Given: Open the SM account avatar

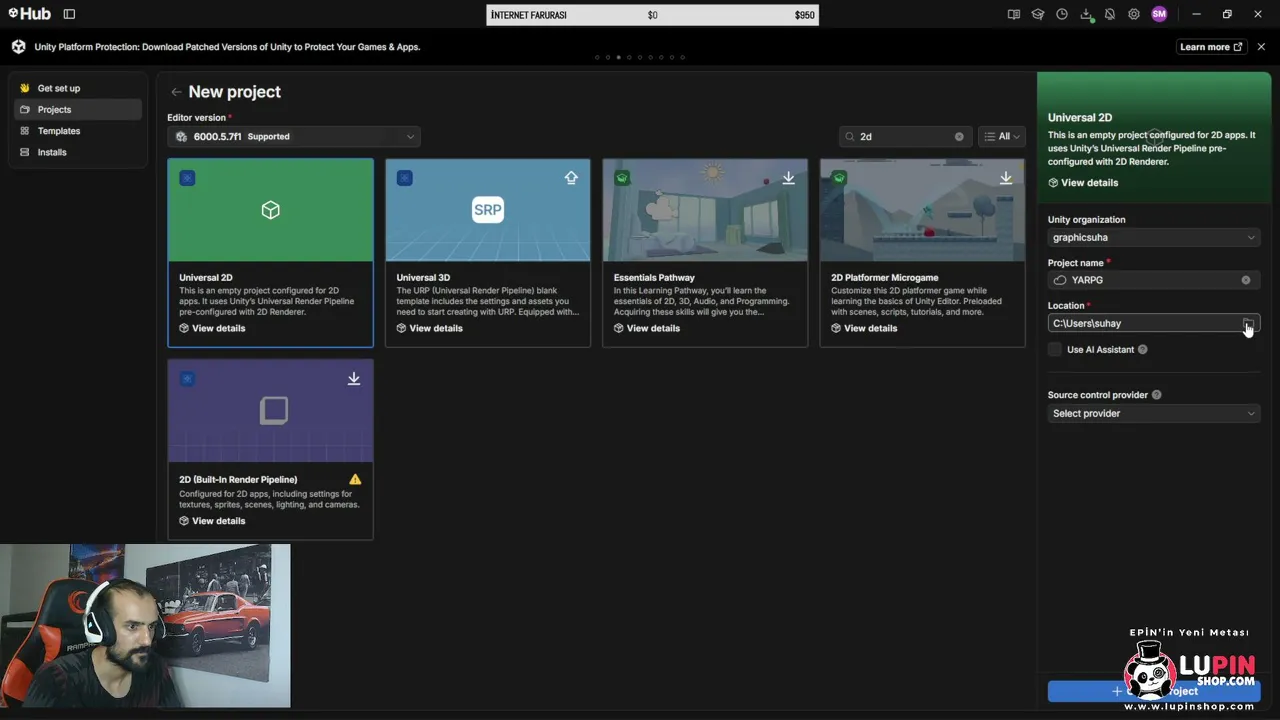Looking at the screenshot, I should [x=1159, y=14].
